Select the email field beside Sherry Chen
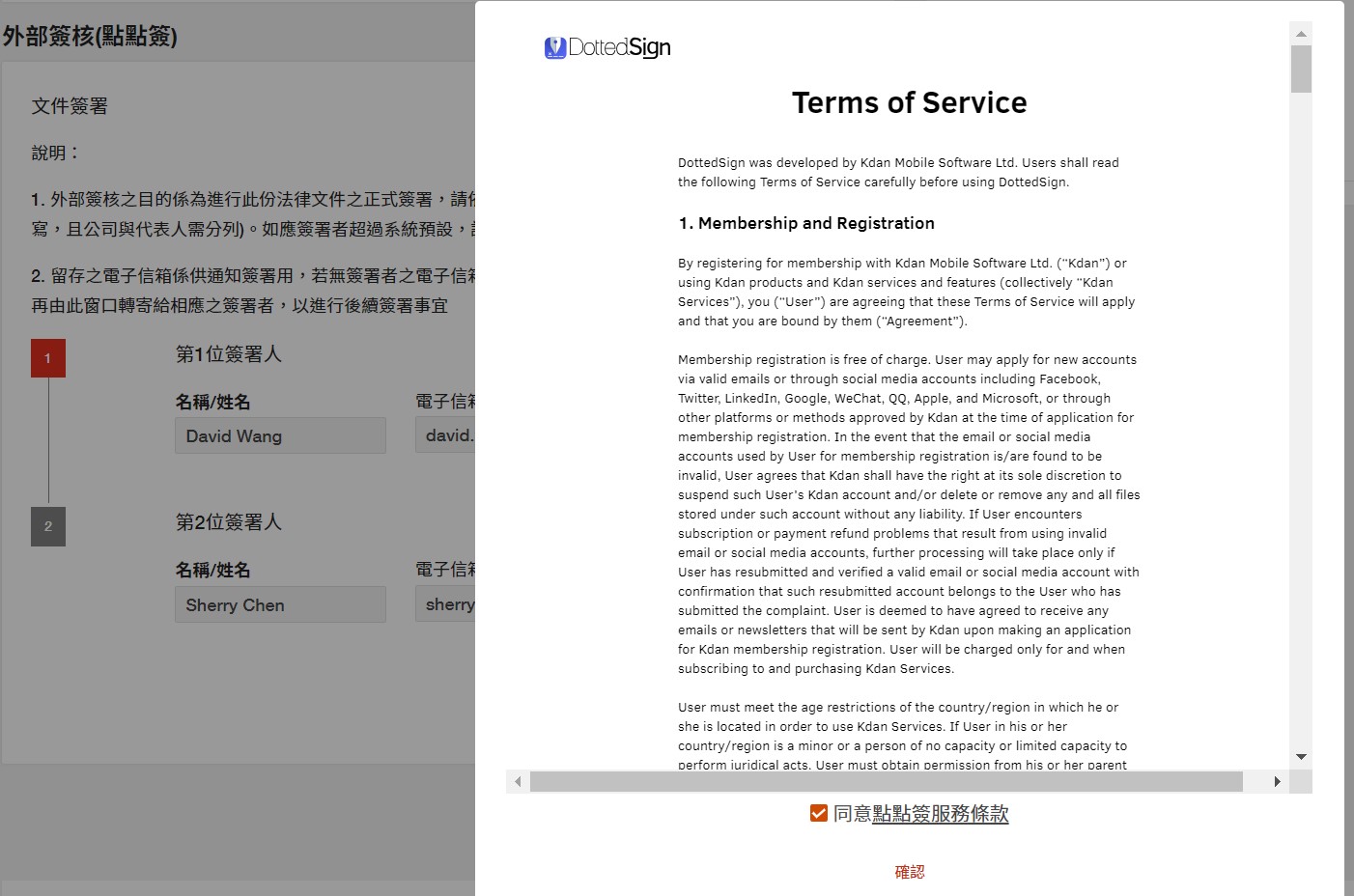The width and height of the screenshot is (1354, 896). click(x=449, y=604)
